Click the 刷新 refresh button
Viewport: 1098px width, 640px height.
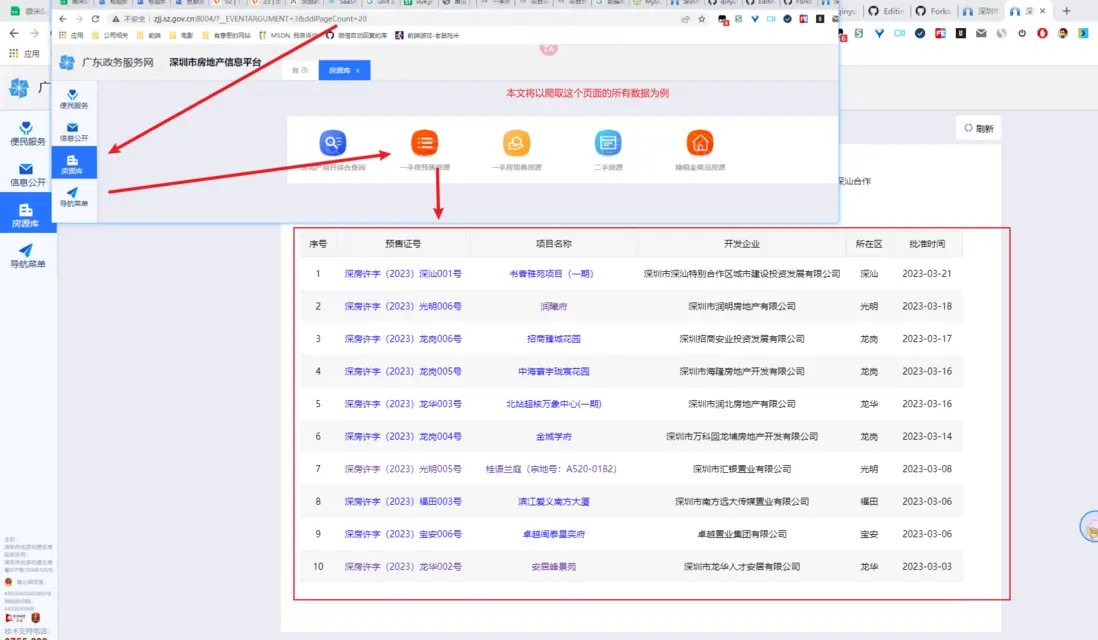tap(978, 128)
